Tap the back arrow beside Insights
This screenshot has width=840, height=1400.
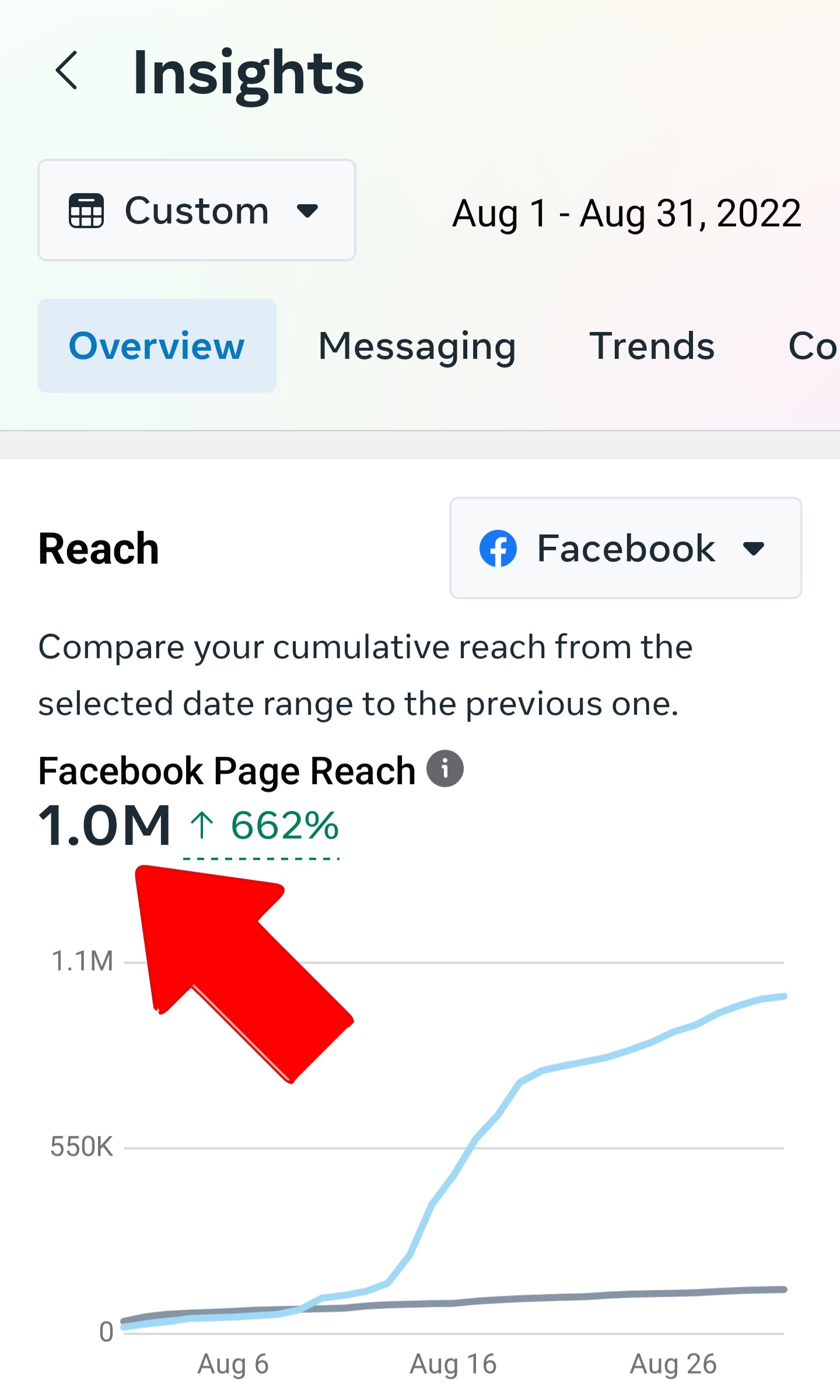point(66,70)
